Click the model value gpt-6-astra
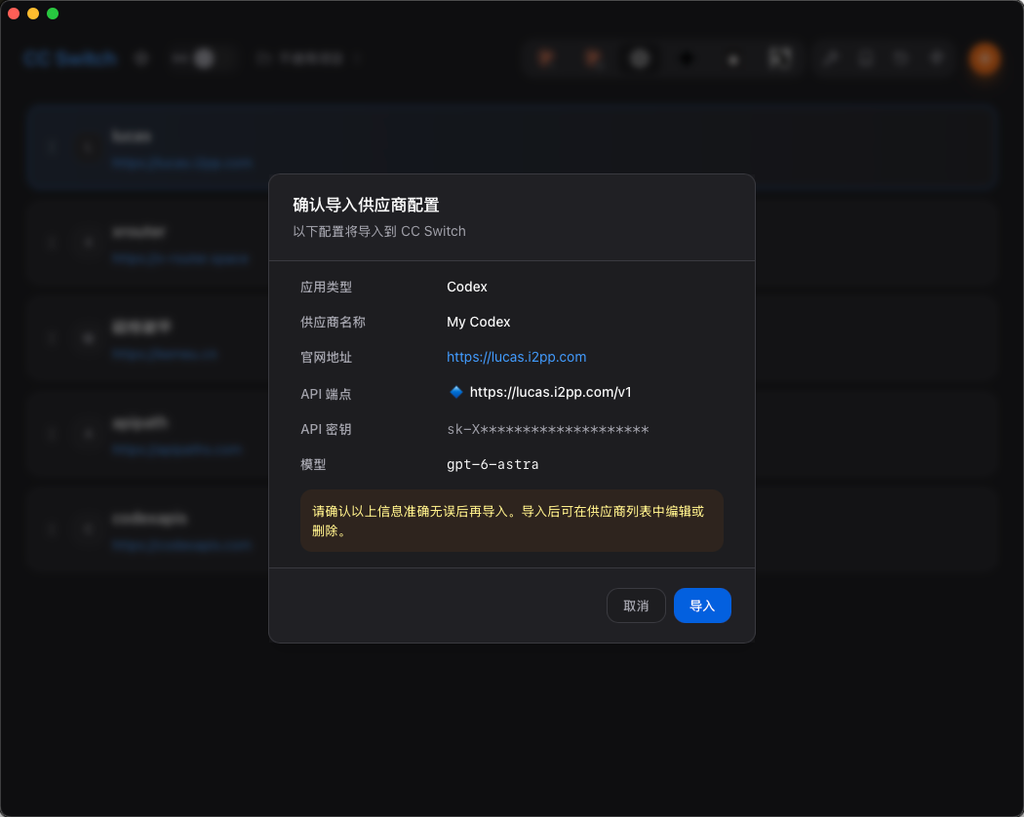The height and width of the screenshot is (817, 1024). (492, 464)
